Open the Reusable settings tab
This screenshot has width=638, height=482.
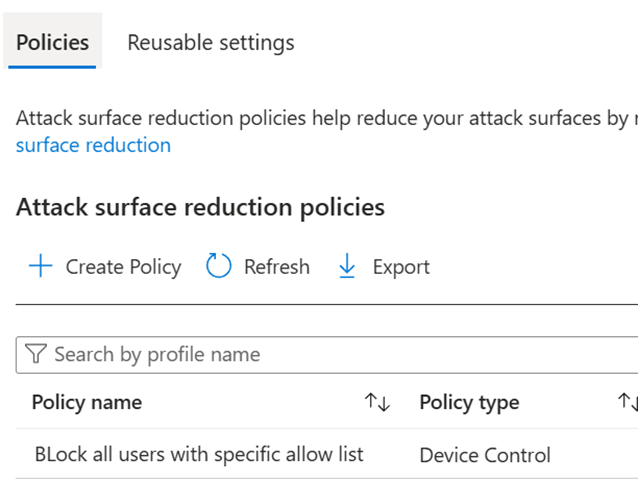(x=210, y=42)
